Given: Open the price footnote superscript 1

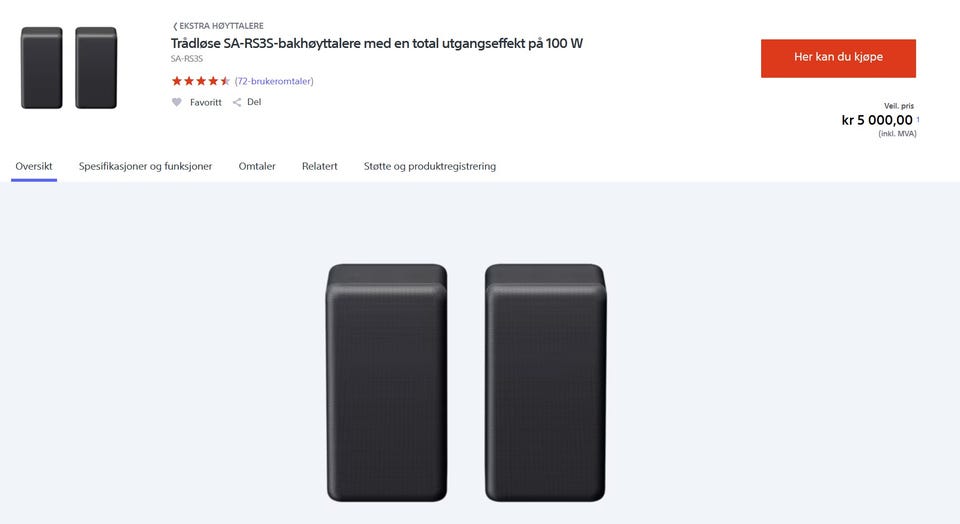Looking at the screenshot, I should point(918,119).
